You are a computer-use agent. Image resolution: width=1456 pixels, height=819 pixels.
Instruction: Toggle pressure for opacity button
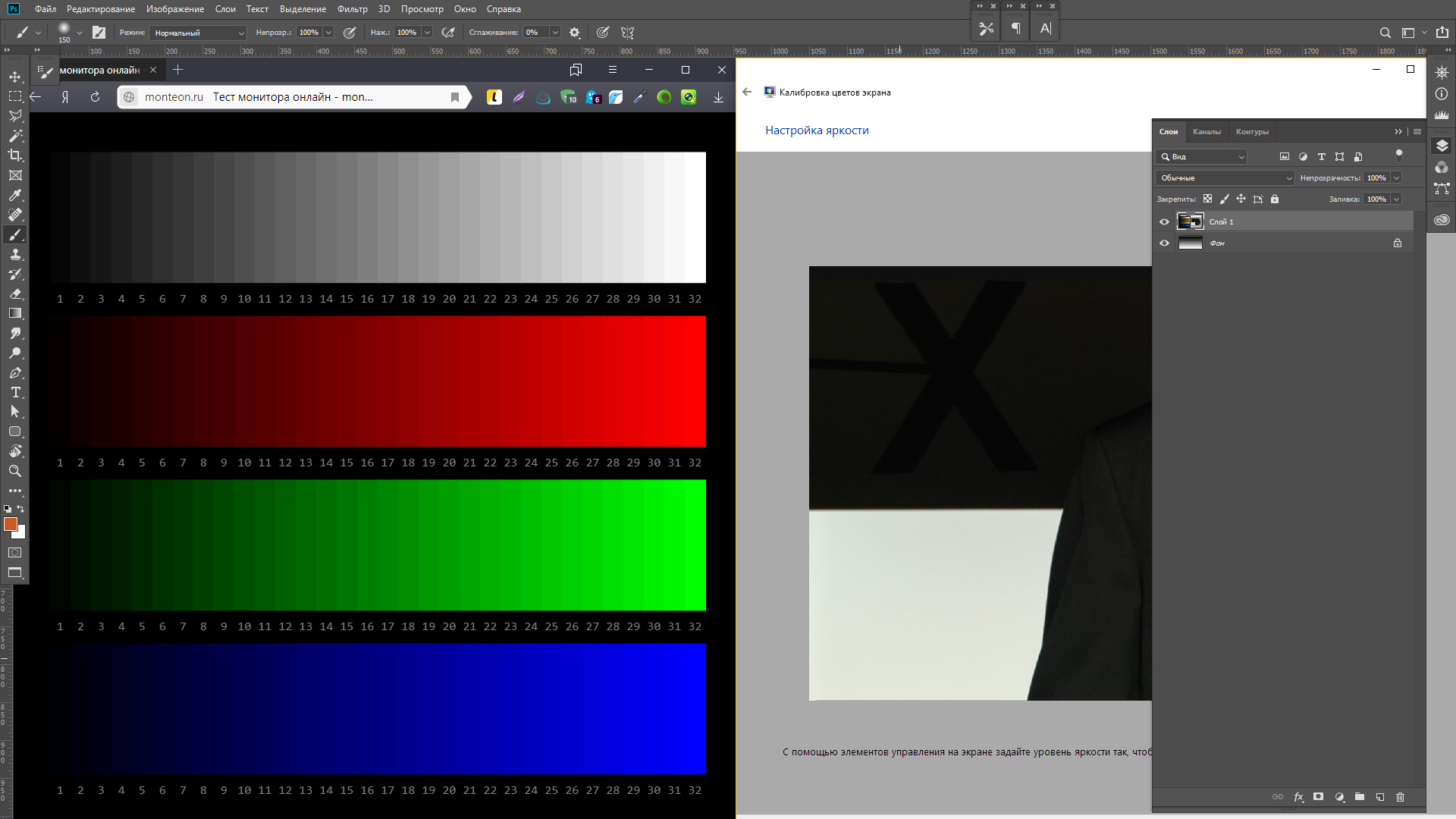click(x=350, y=33)
